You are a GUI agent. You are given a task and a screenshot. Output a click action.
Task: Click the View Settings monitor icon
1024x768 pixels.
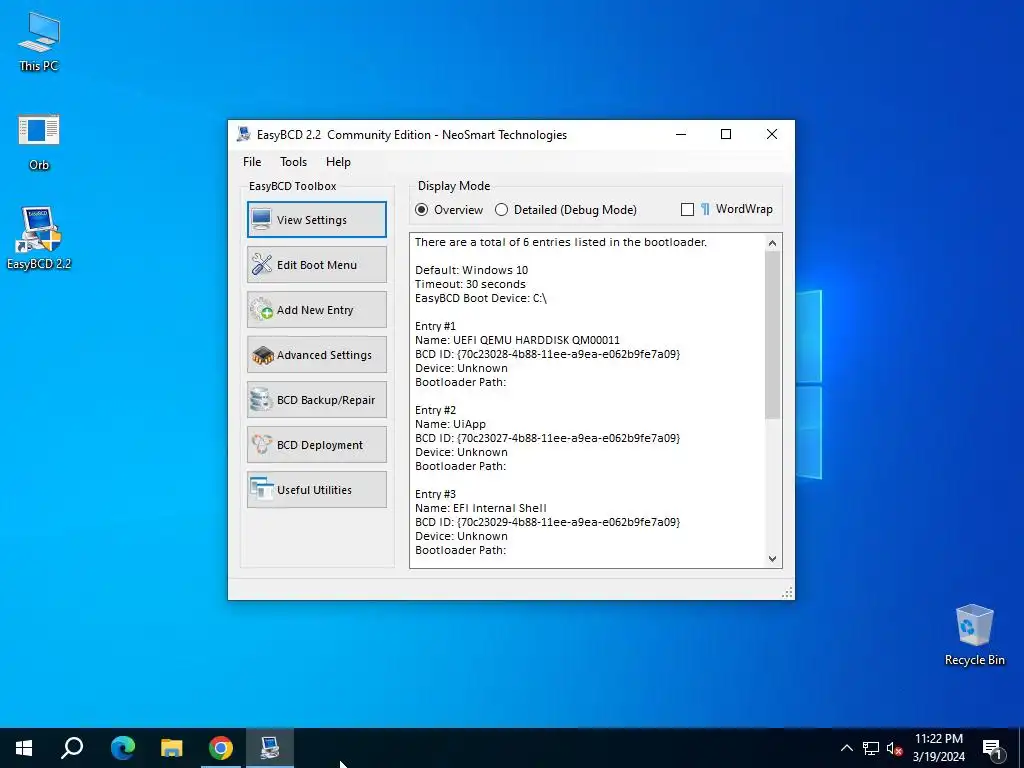[261, 219]
